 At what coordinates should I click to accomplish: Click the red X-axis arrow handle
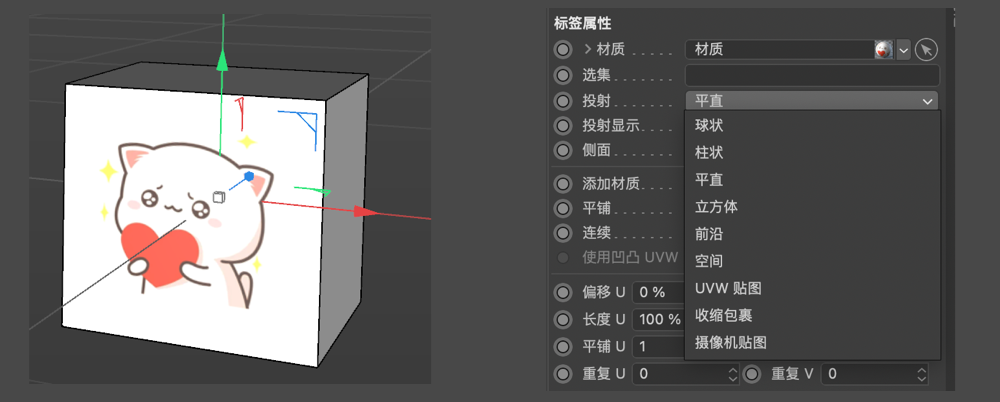[367, 212]
